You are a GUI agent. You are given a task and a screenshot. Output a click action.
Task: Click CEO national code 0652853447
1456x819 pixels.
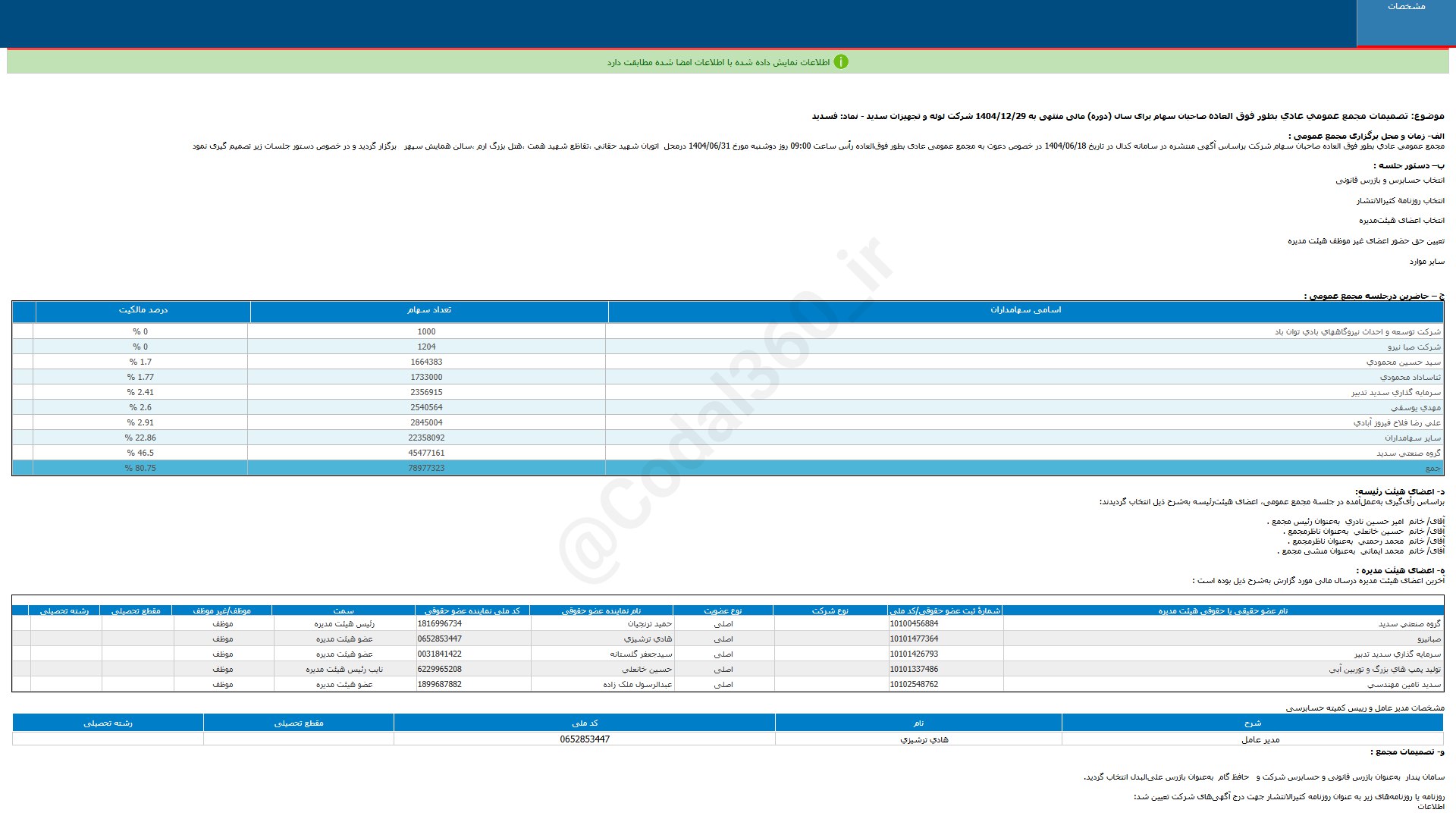tap(585, 739)
